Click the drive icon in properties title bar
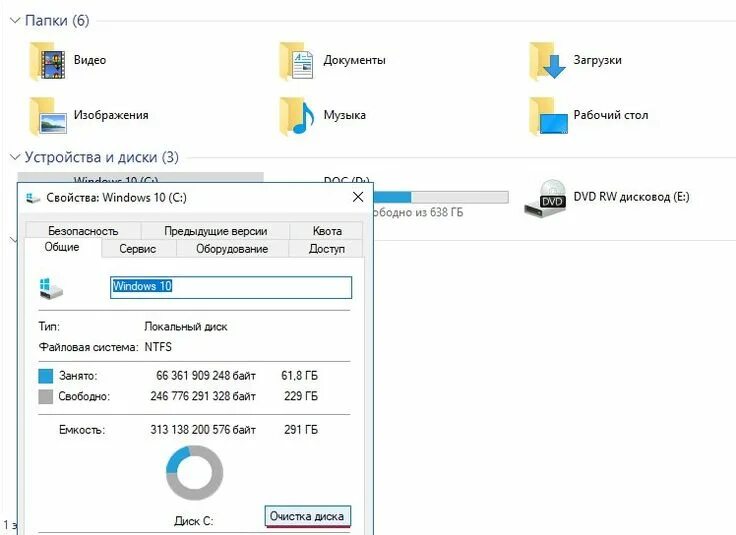Image resolution: width=736 pixels, height=535 pixels. pos(32,198)
